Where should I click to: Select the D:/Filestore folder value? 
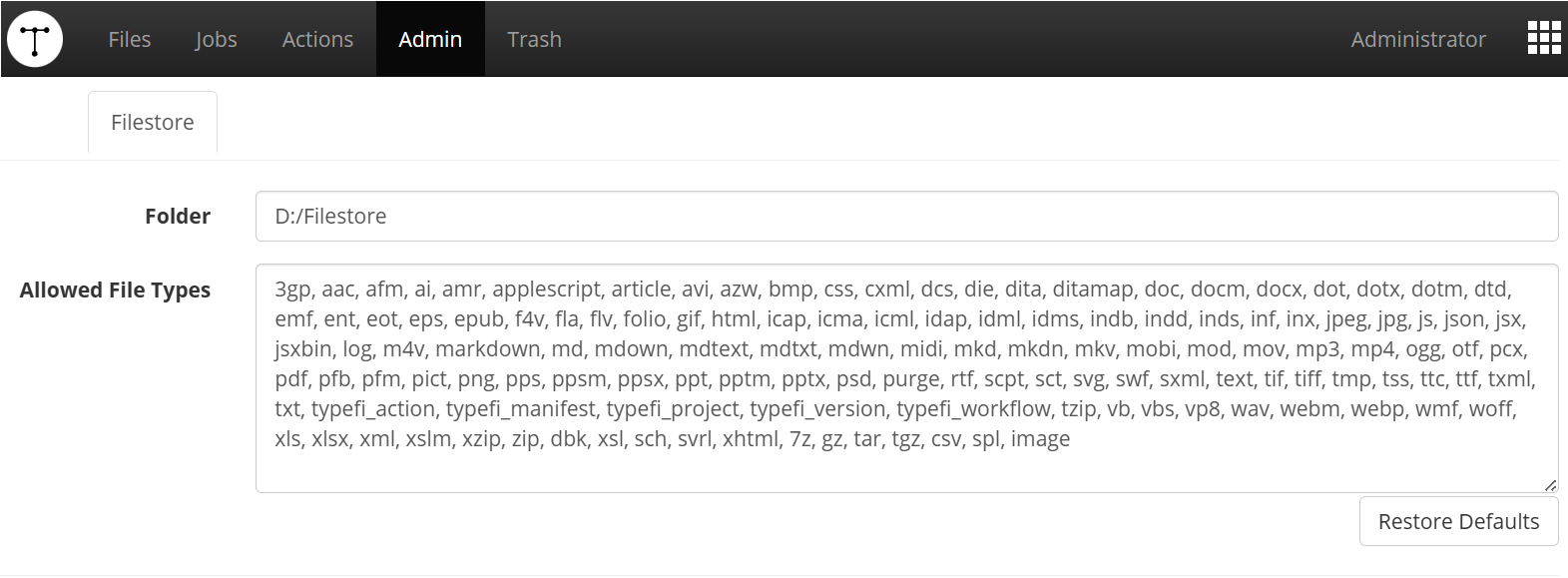pyautogui.click(x=329, y=216)
